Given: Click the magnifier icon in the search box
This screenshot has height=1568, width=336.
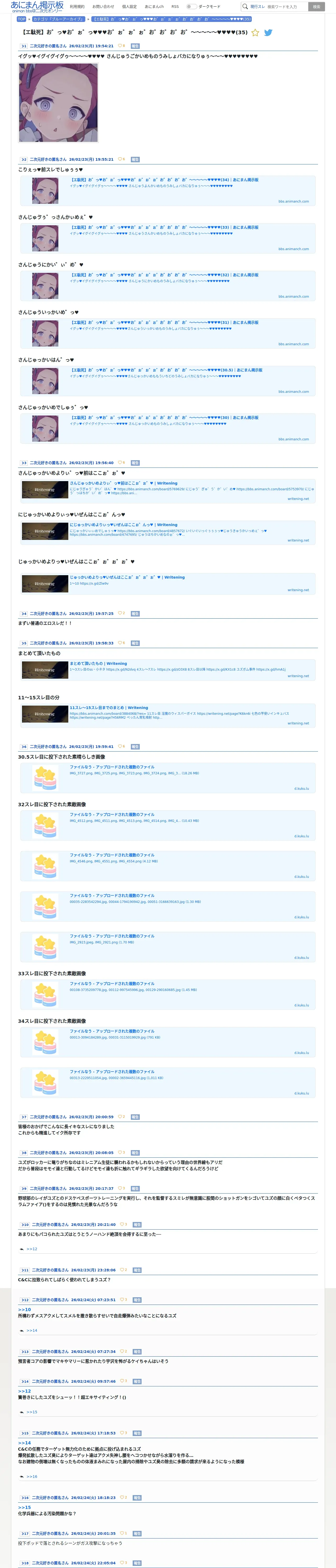Looking at the screenshot, I should [x=245, y=7].
